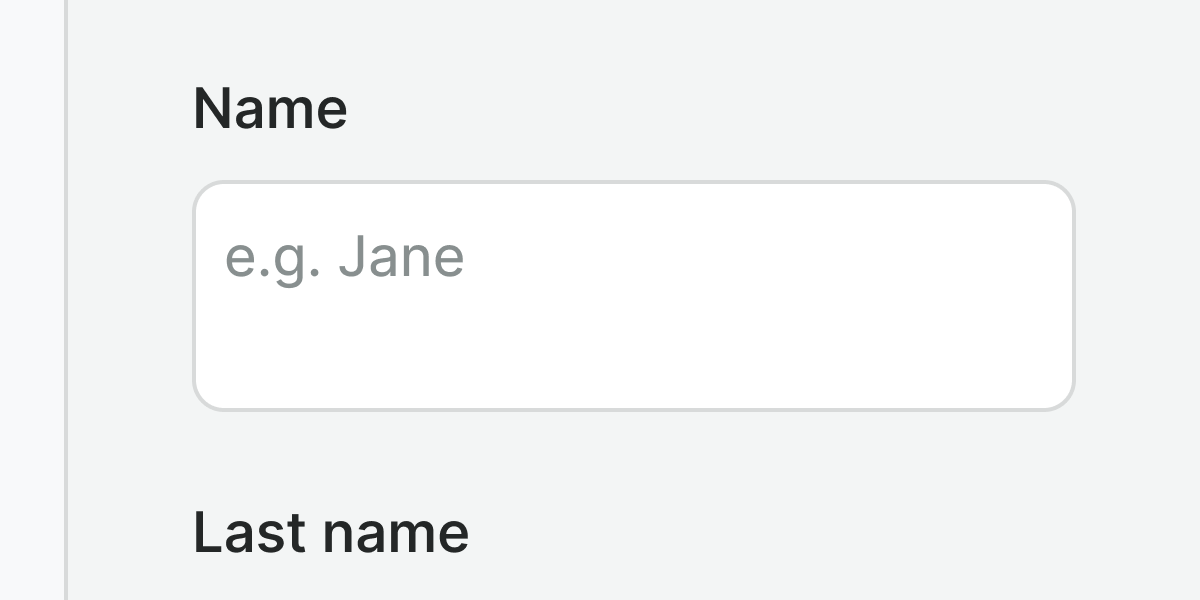Screen dimensions: 1200x600
Task: Click the vertical divider beside the form
Action: pos(66,300)
